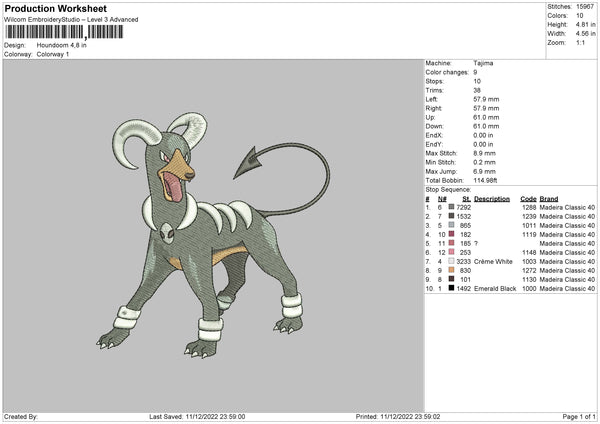
Task: Click the Zoom value '1:1'
Action: click(x=580, y=43)
